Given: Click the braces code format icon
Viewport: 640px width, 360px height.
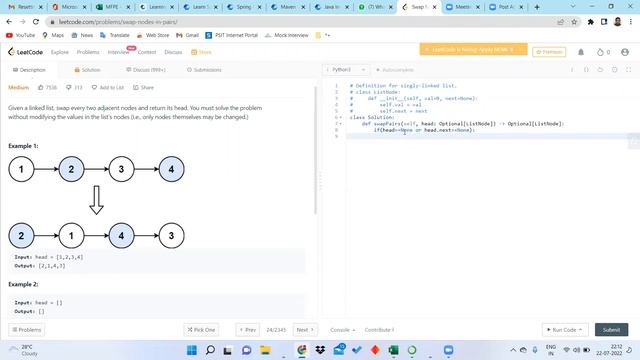Looking at the screenshot, I should coord(586,70).
